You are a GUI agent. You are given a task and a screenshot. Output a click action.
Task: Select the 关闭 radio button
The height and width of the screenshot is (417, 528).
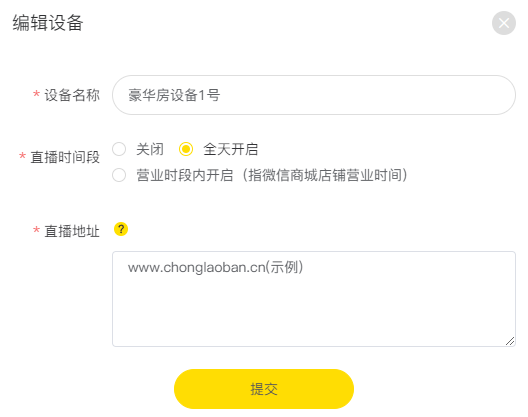point(119,149)
